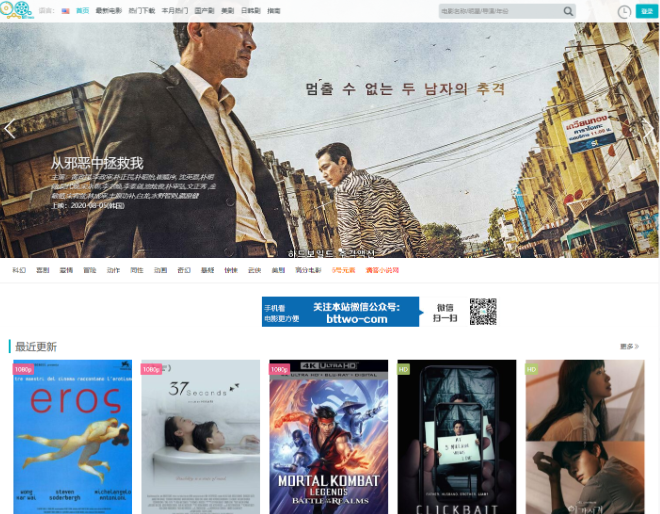Click the 1080p badge on Eros poster

point(23,369)
